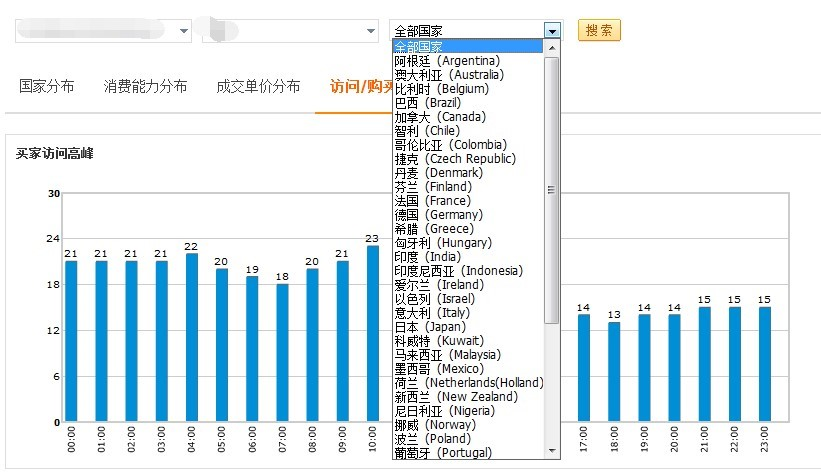Click the 06:00 bar labeled 19
Screen dimensions: 821x476
point(252,349)
